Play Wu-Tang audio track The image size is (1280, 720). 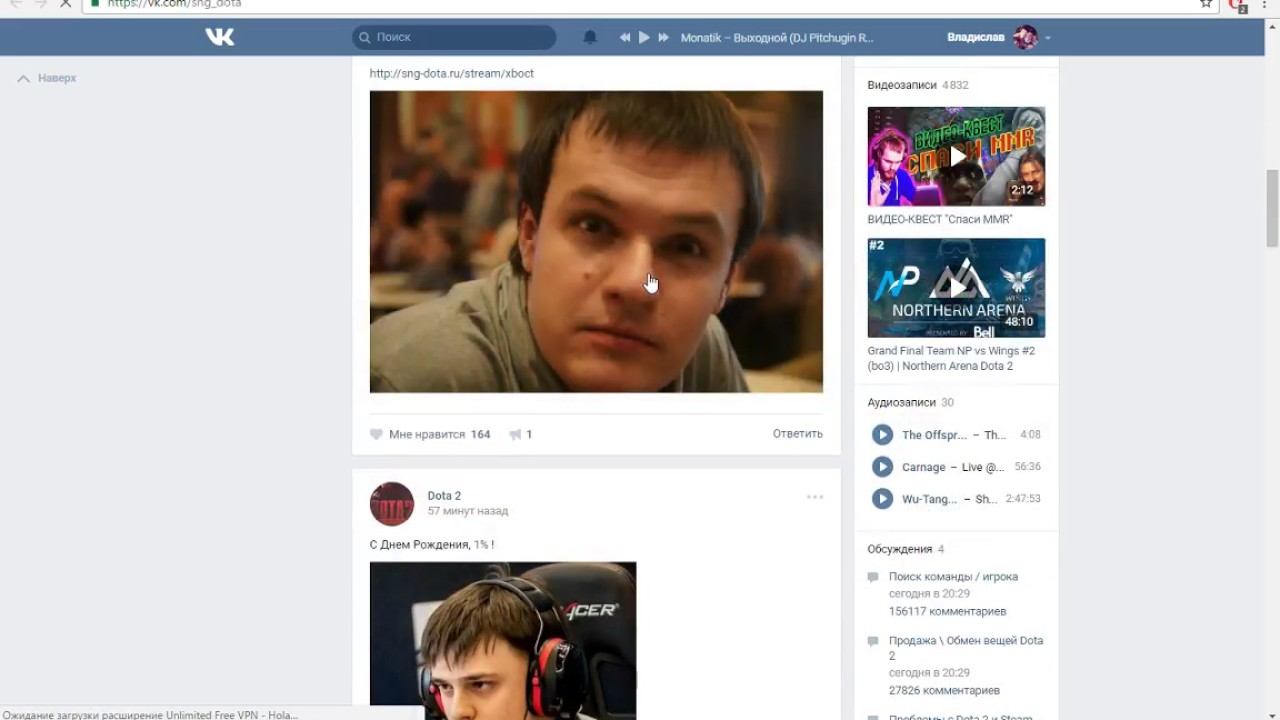pyautogui.click(x=882, y=498)
